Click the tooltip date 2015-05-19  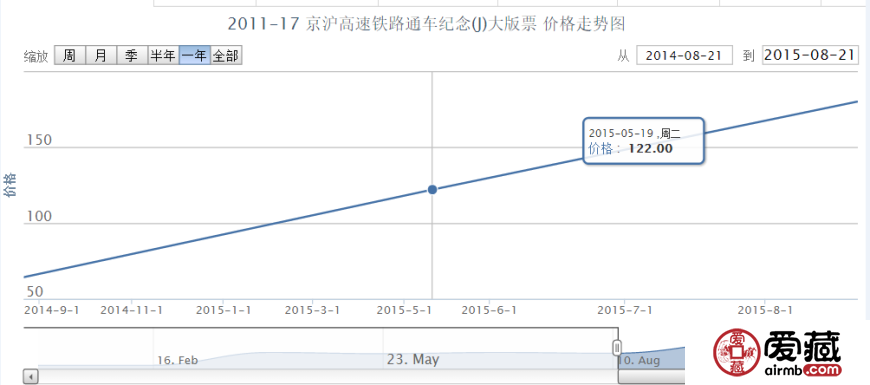tap(620, 133)
